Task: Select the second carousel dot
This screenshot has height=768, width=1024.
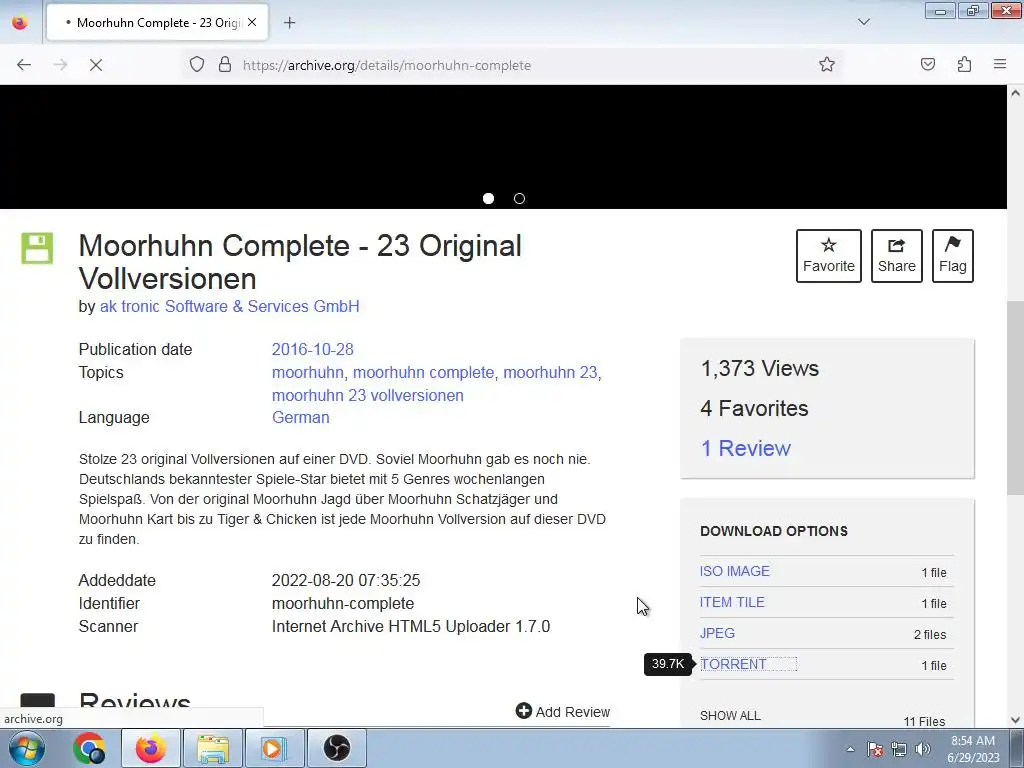Action: pyautogui.click(x=519, y=199)
